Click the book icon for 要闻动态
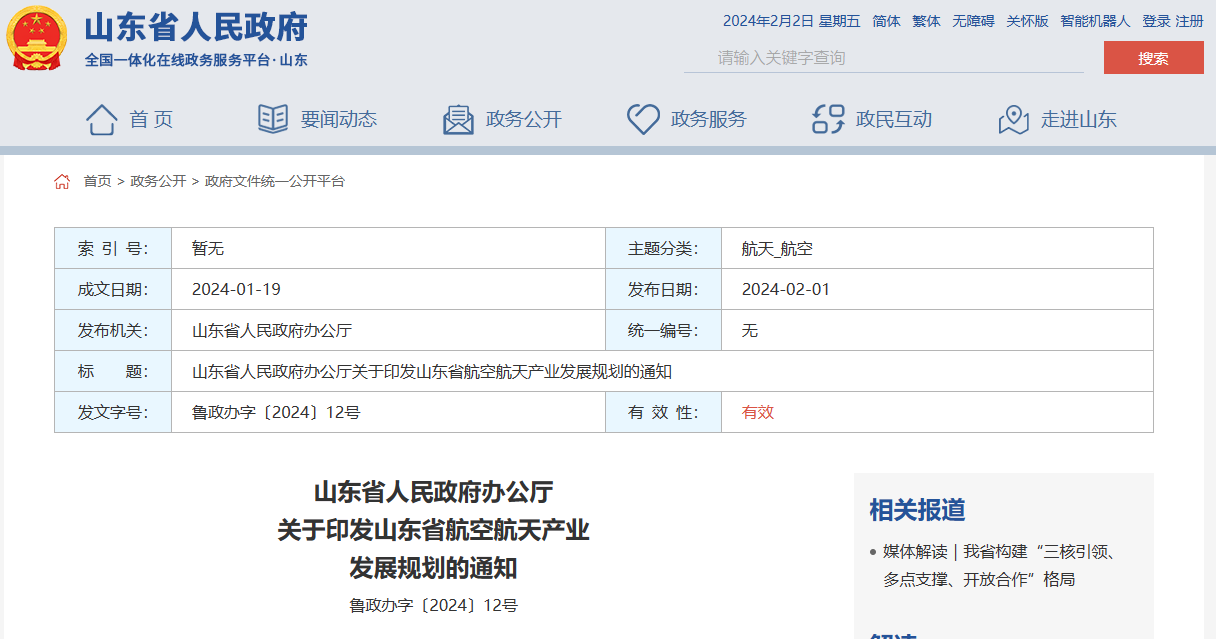 pyautogui.click(x=273, y=119)
